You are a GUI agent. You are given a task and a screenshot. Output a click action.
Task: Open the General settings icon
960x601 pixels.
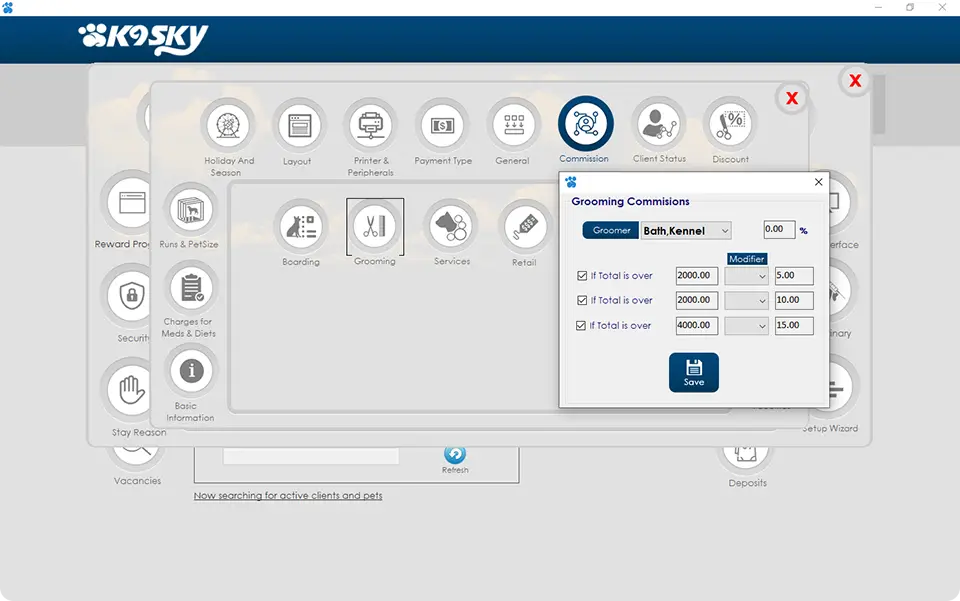pyautogui.click(x=513, y=126)
